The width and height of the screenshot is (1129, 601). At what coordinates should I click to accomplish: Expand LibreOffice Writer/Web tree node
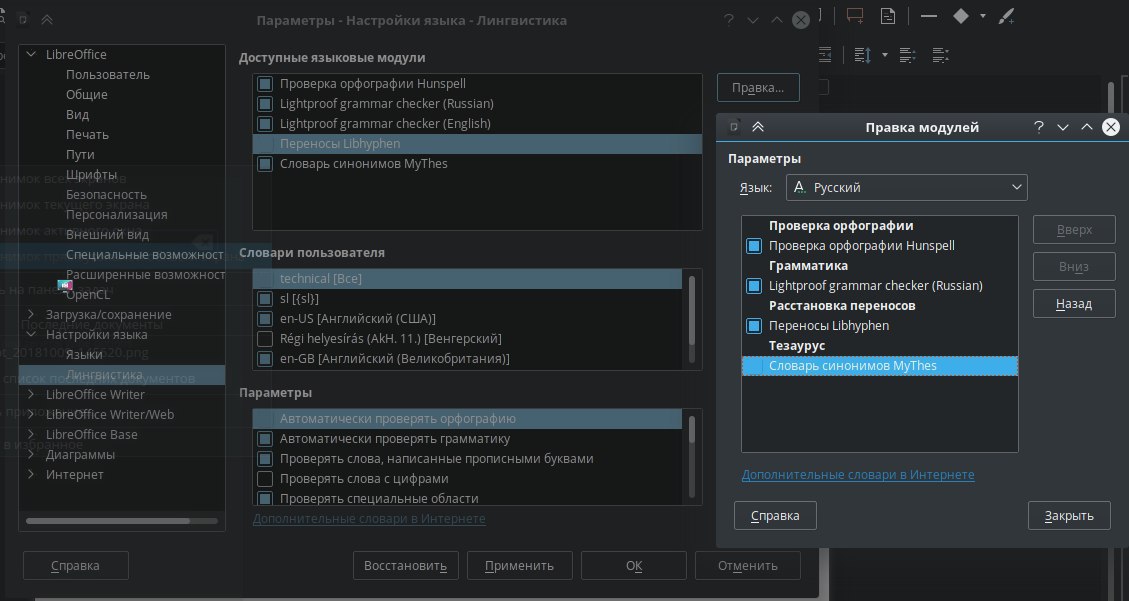pyautogui.click(x=31, y=414)
